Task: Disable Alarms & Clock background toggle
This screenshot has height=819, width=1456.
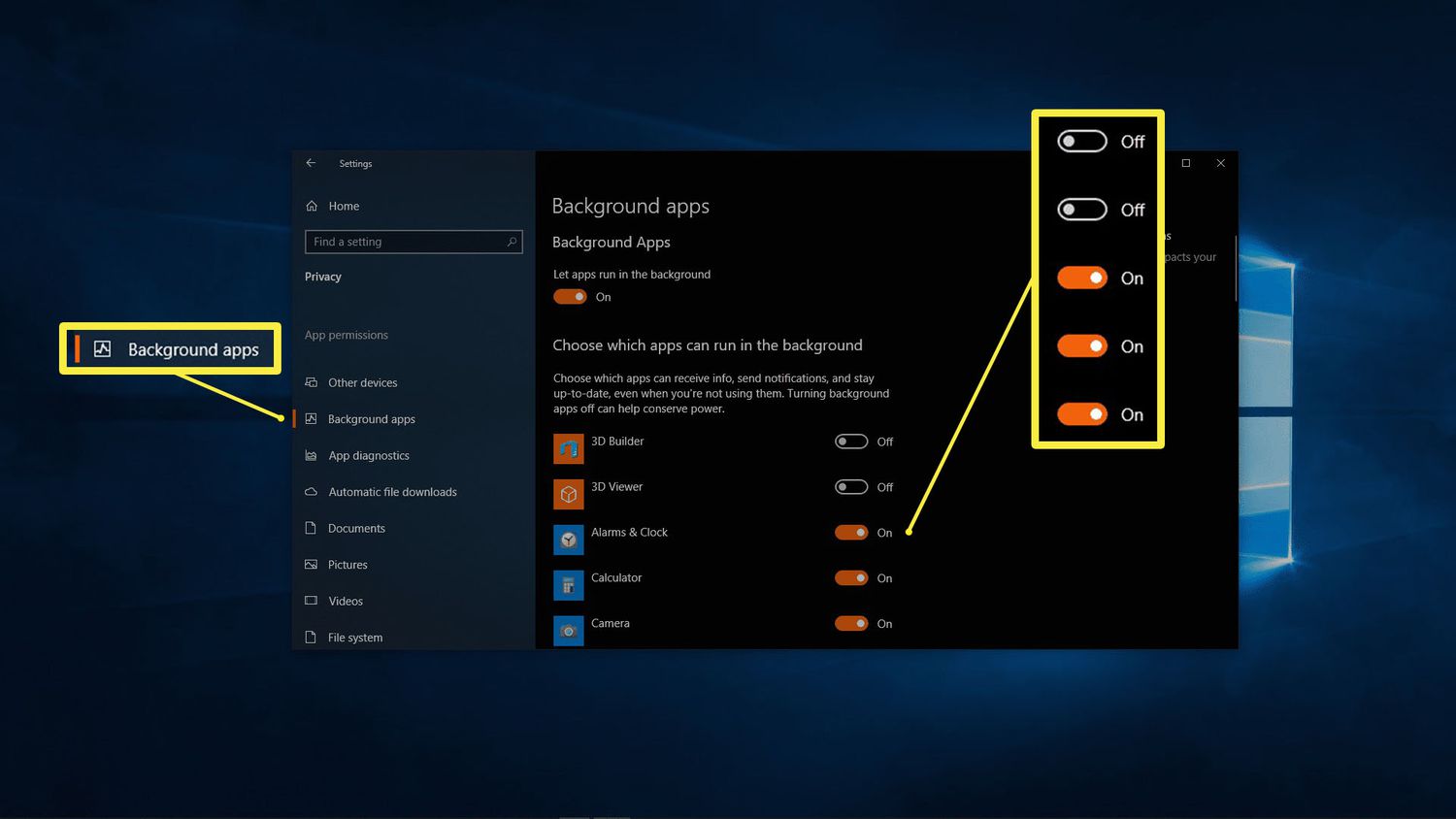Action: (x=851, y=533)
